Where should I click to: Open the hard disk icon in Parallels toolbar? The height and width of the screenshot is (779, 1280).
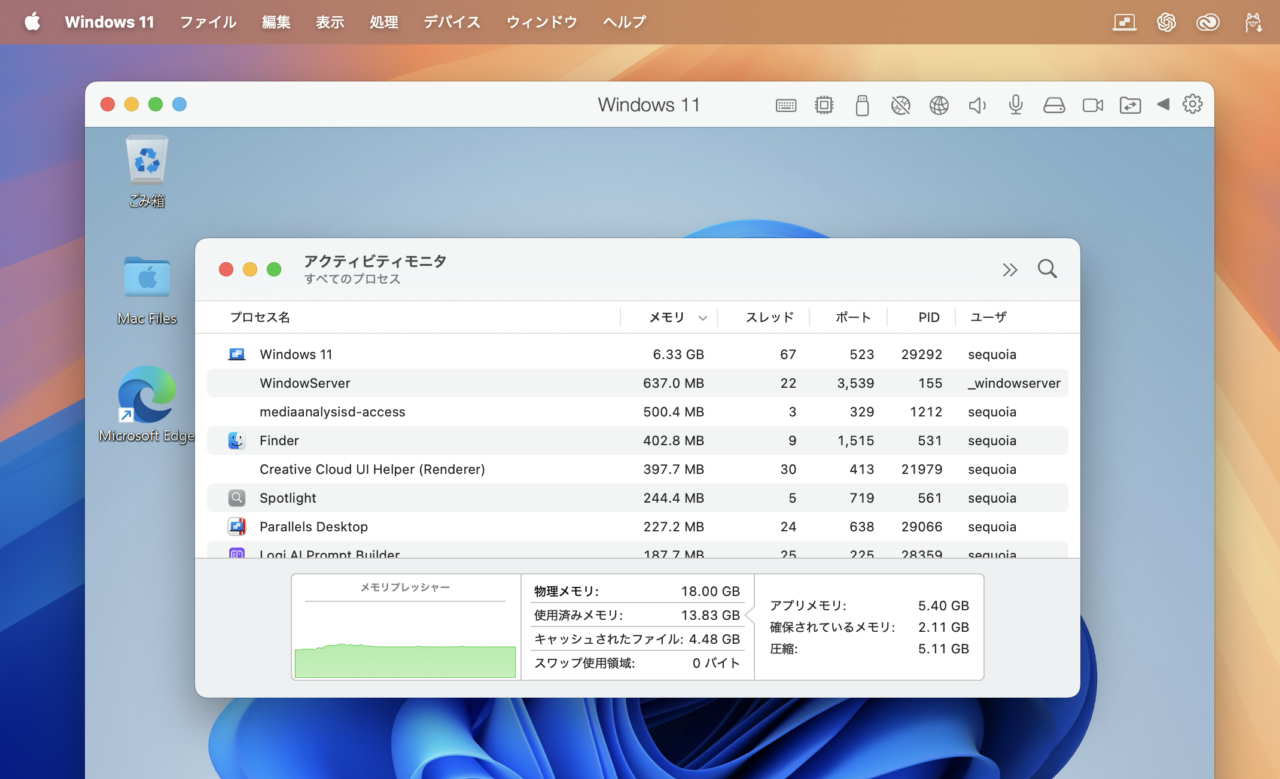click(x=1054, y=105)
